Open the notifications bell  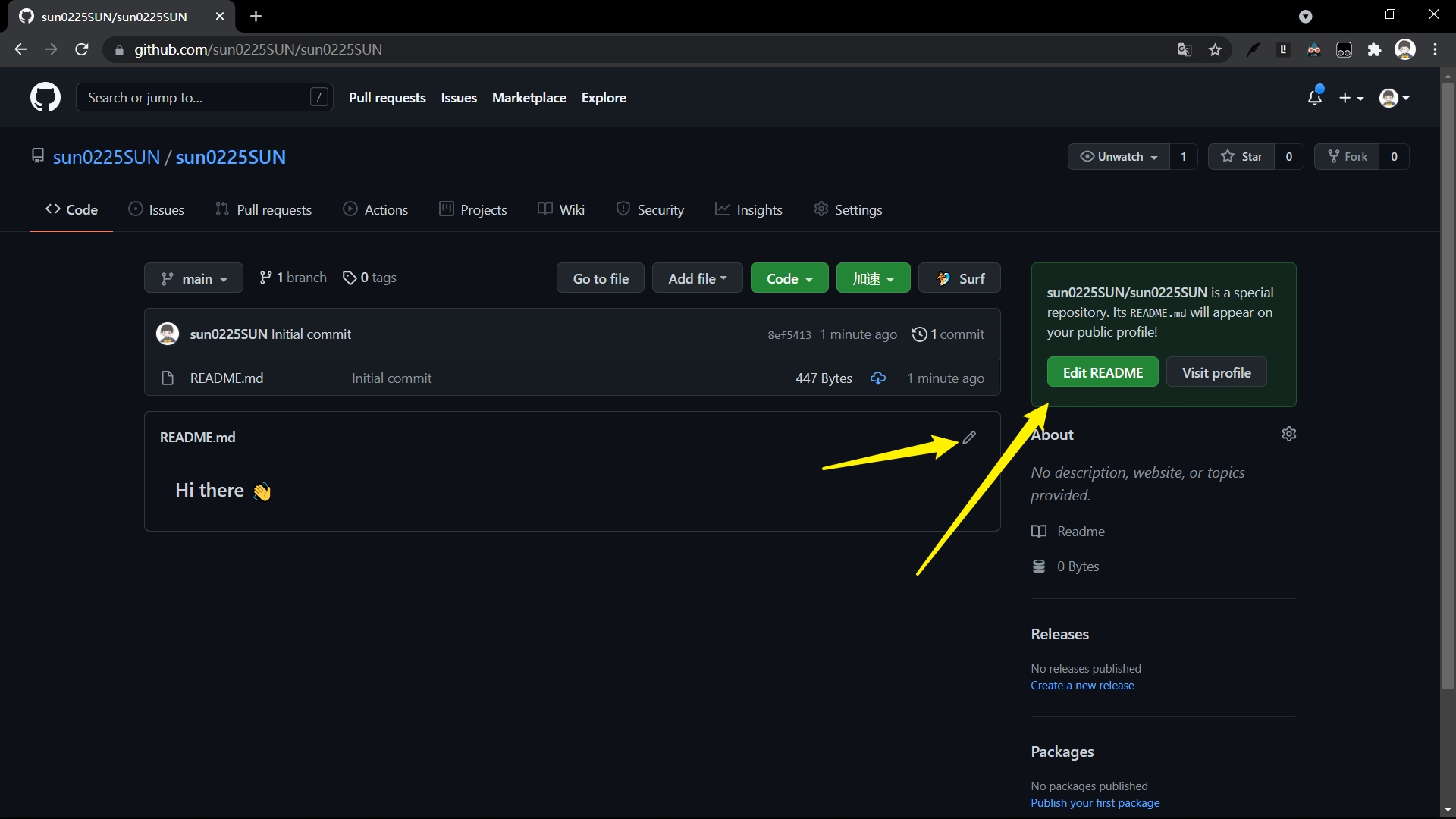coord(1316,97)
